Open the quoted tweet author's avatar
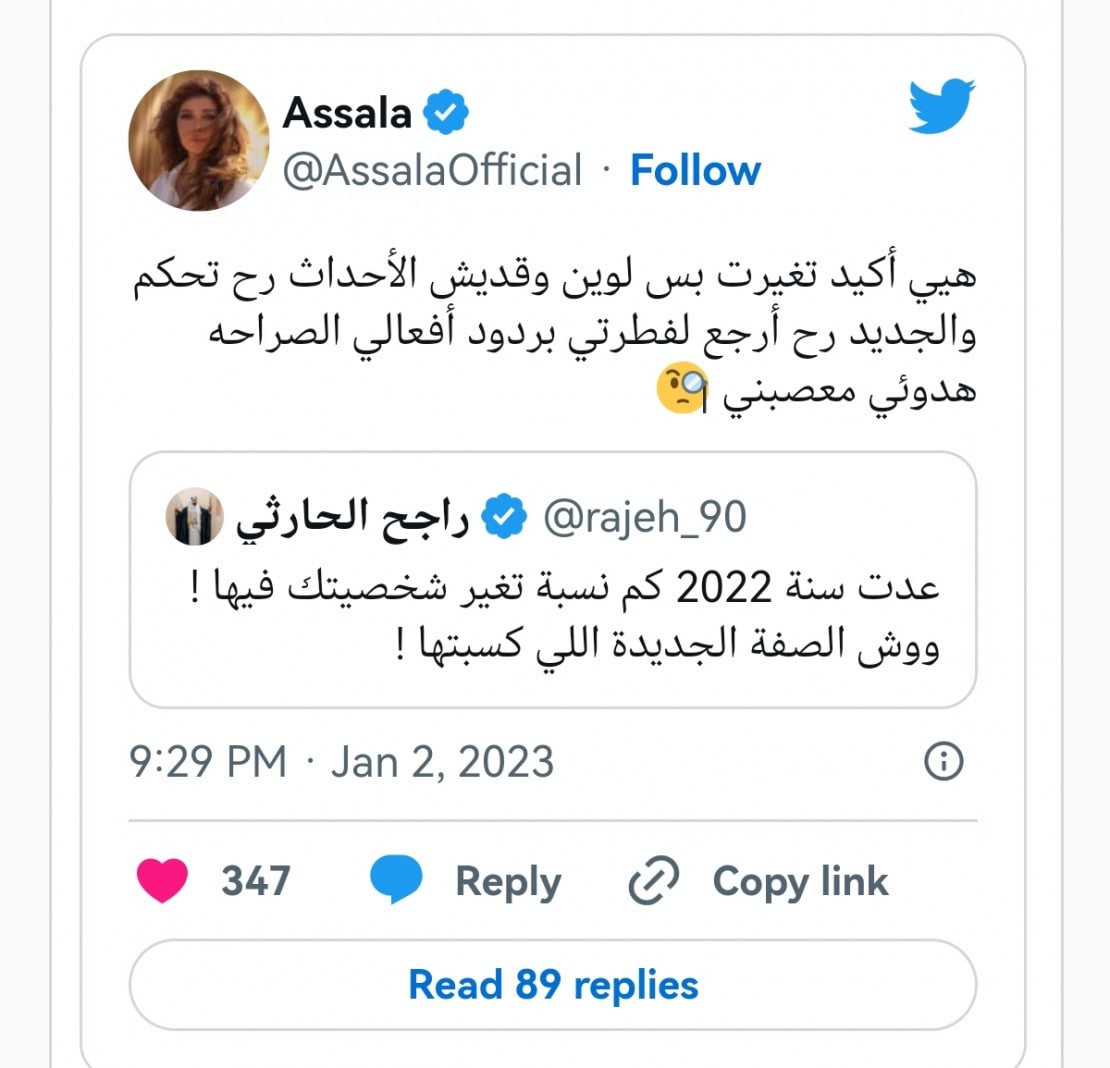Screen dimensions: 1110x1068 [x=192, y=518]
